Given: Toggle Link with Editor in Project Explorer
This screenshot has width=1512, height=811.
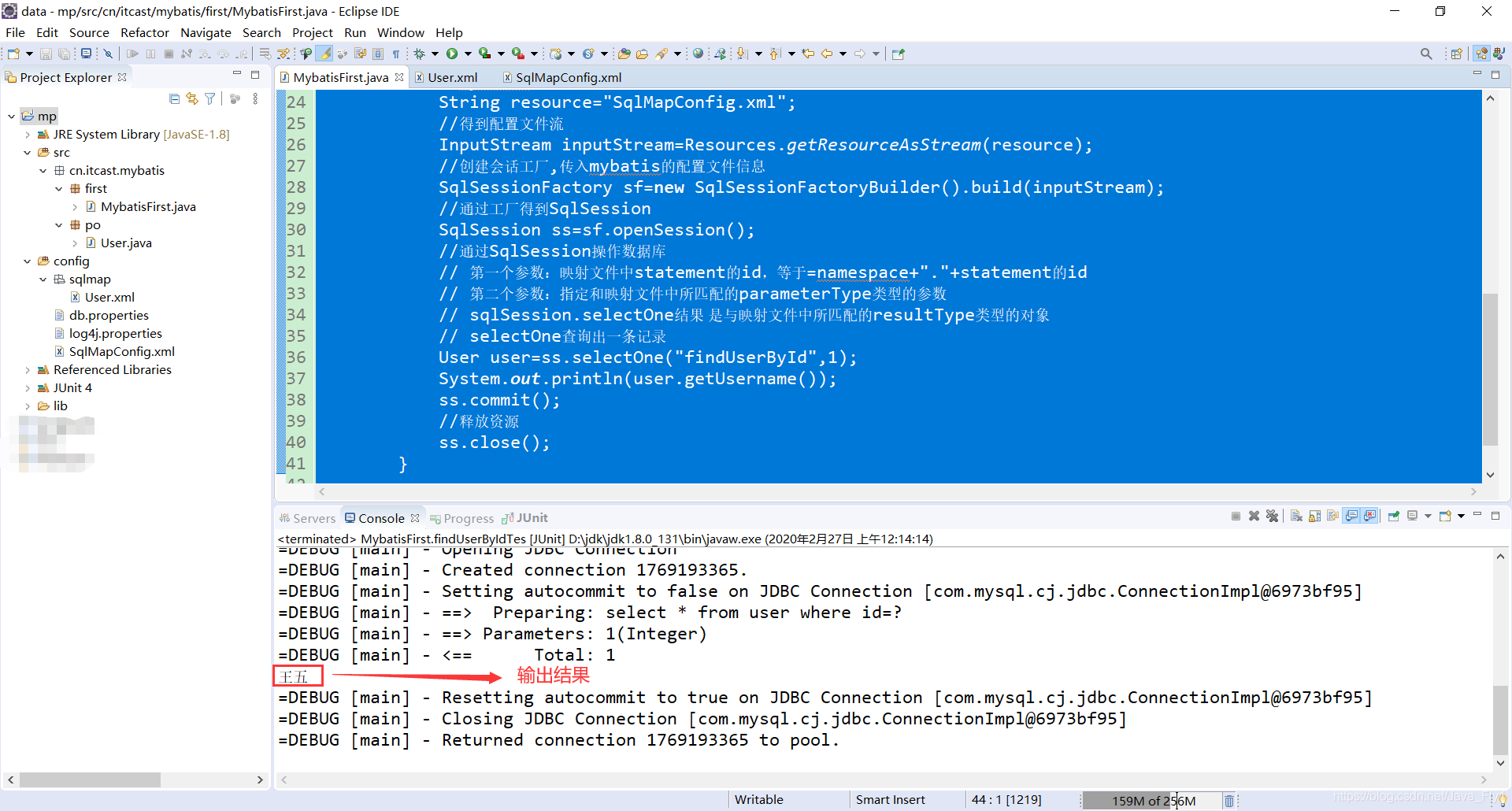Looking at the screenshot, I should [x=192, y=98].
